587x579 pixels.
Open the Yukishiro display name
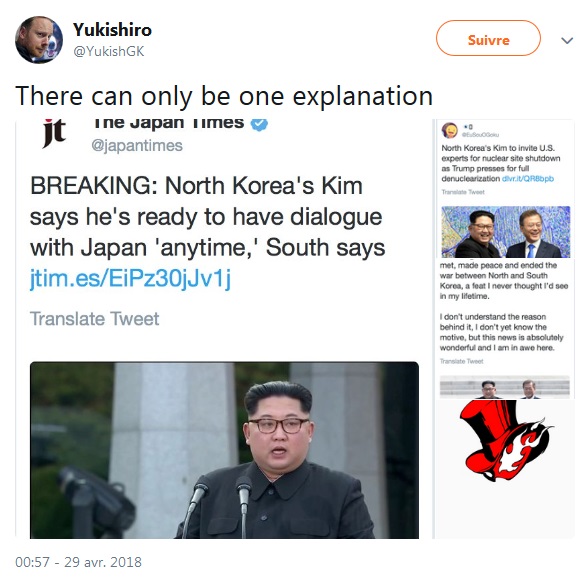[112, 30]
